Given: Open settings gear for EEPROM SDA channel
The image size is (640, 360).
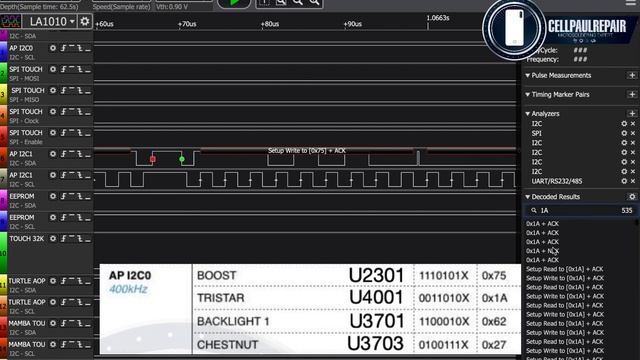Looking at the screenshot, I should coord(53,197).
